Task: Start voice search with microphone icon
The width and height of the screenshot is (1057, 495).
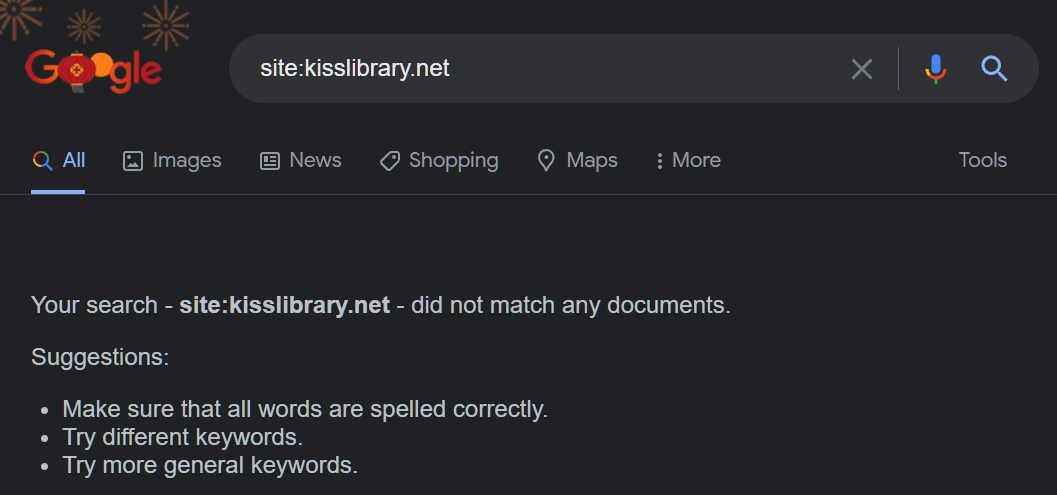Action: click(x=936, y=69)
